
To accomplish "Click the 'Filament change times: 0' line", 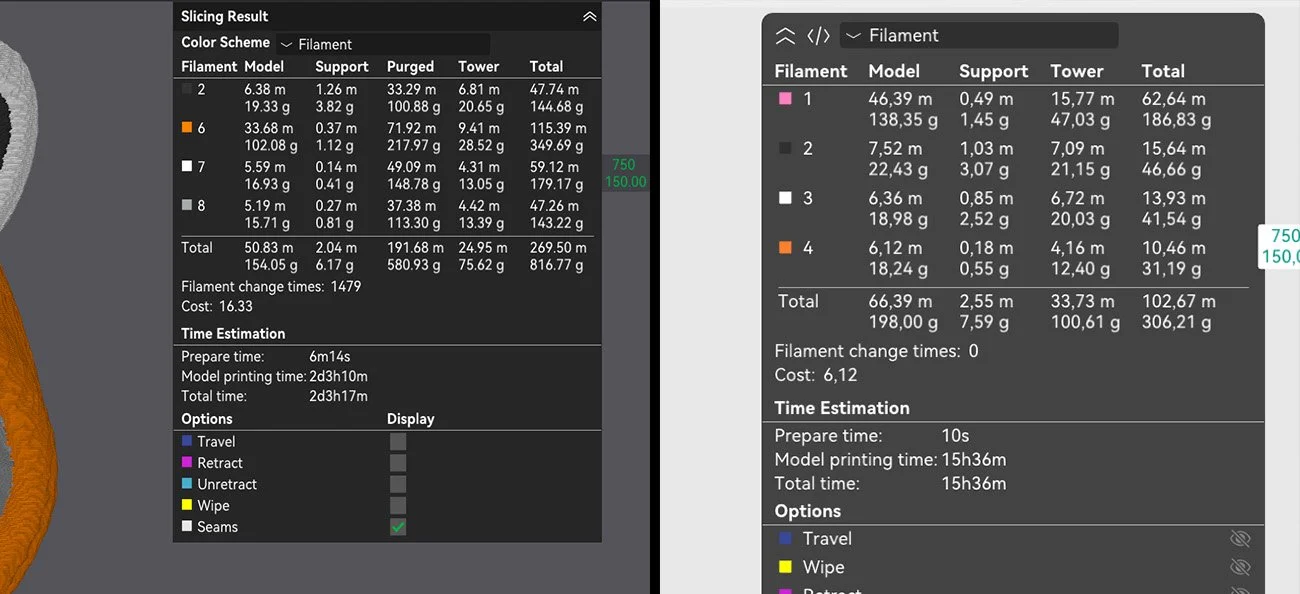I will 877,351.
